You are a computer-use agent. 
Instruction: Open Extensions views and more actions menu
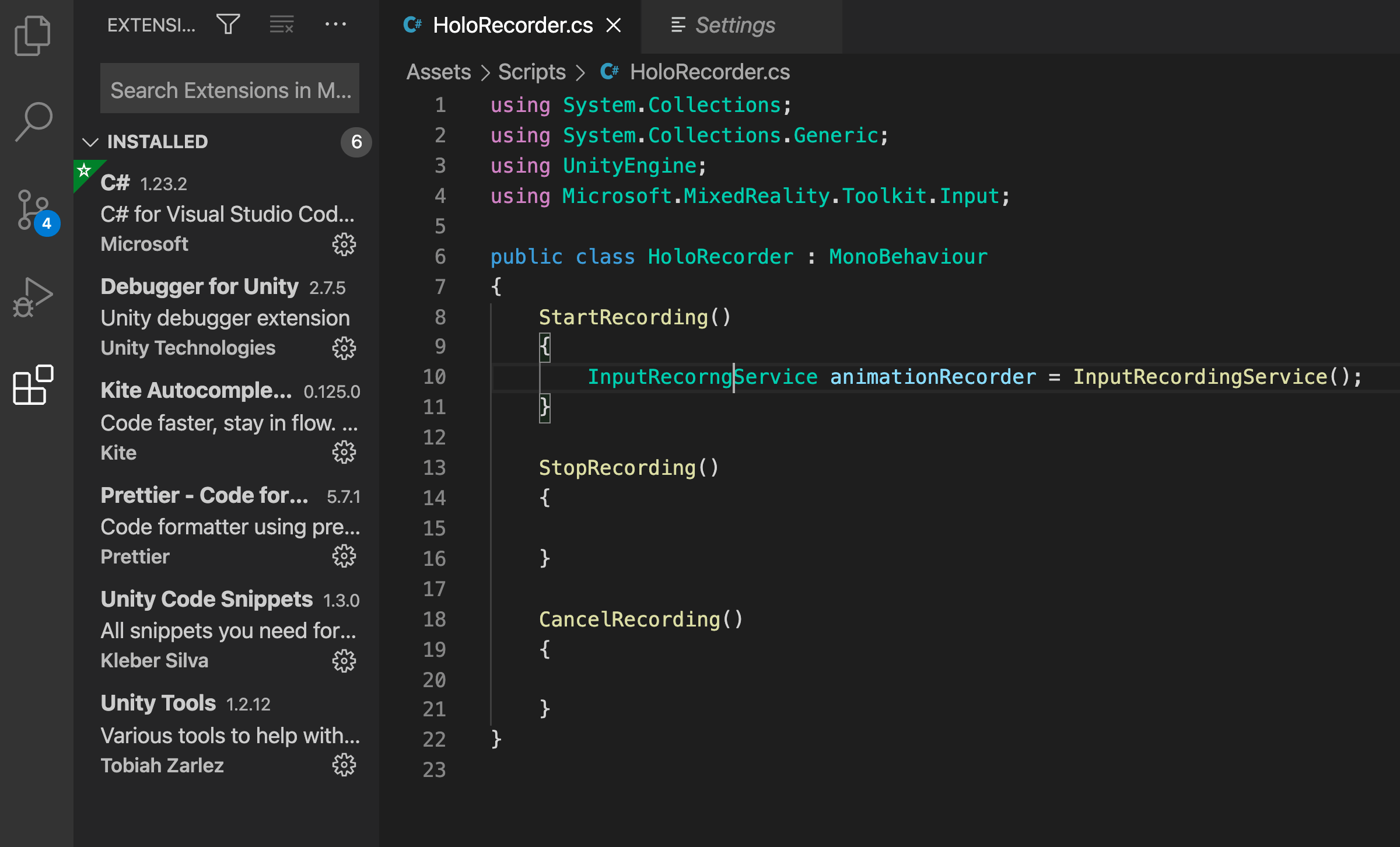[335, 24]
